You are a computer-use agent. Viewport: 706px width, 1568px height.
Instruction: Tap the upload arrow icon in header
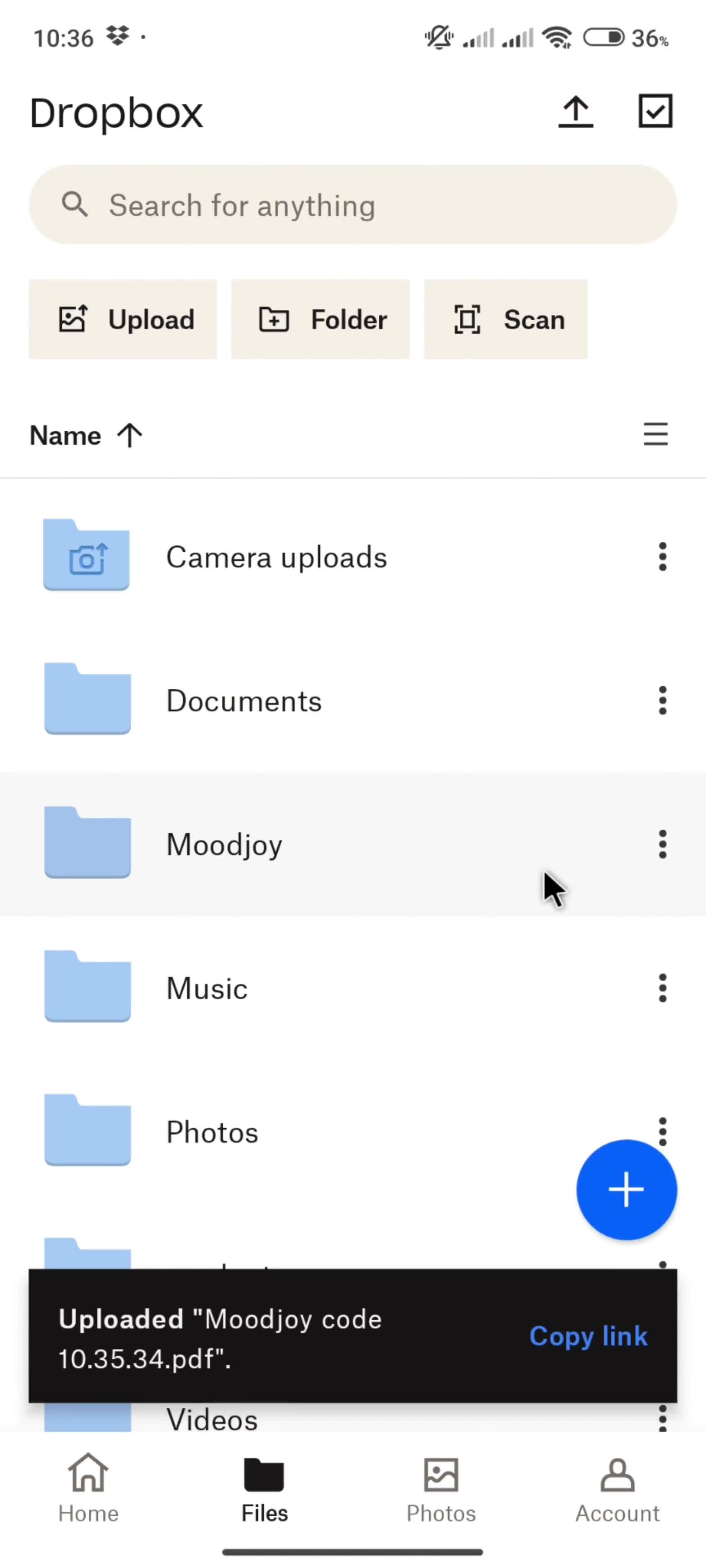click(x=576, y=112)
